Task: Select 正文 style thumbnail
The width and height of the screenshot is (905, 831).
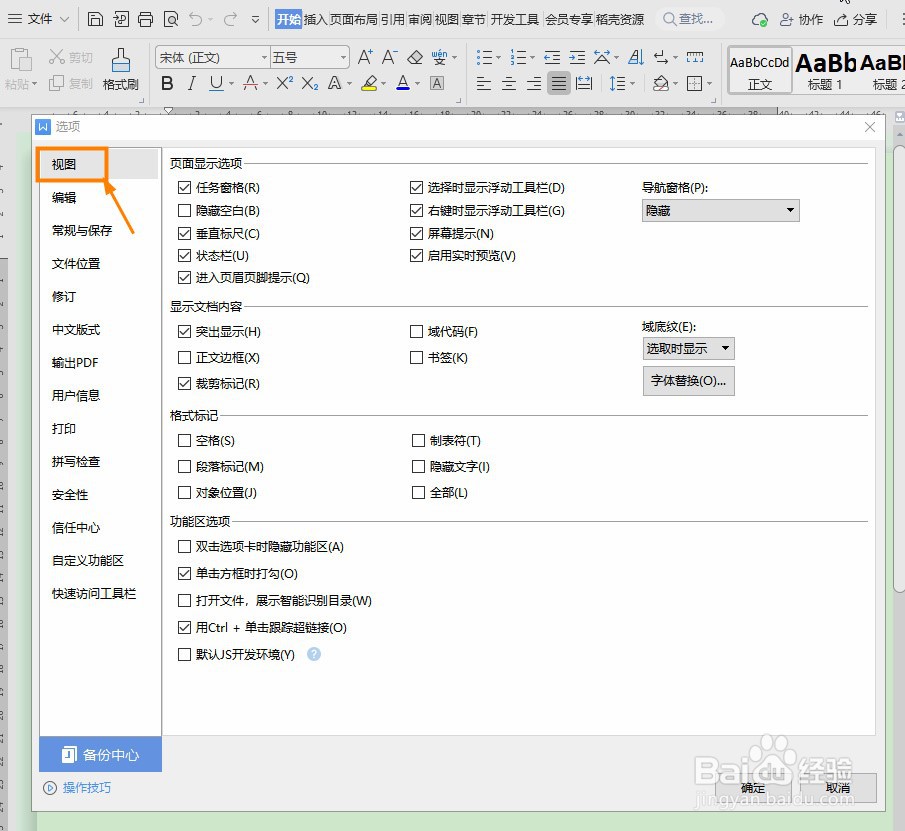Action: click(760, 71)
